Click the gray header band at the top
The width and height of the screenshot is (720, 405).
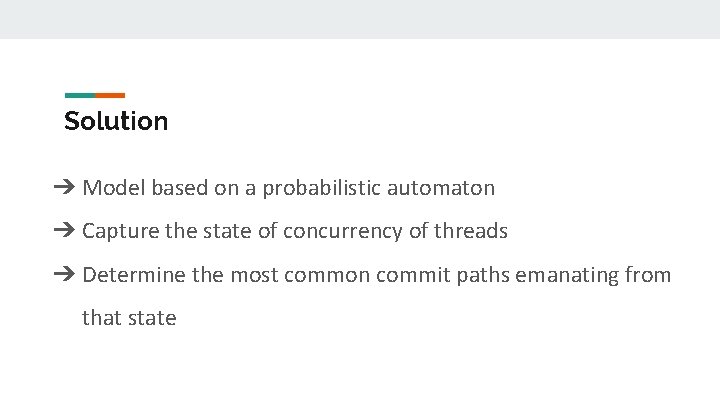coord(360,19)
